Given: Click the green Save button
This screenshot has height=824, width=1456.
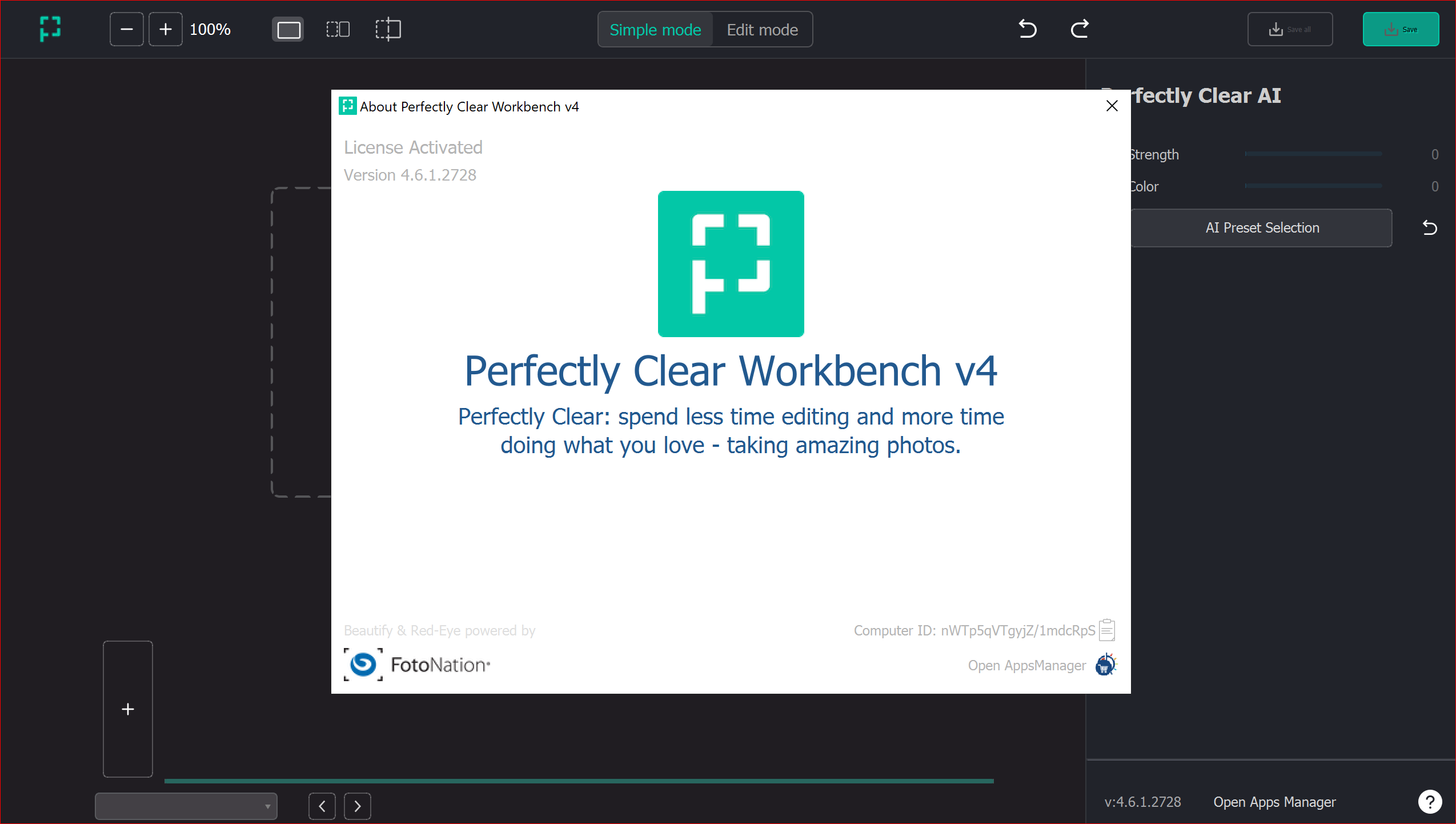Looking at the screenshot, I should 1401,29.
